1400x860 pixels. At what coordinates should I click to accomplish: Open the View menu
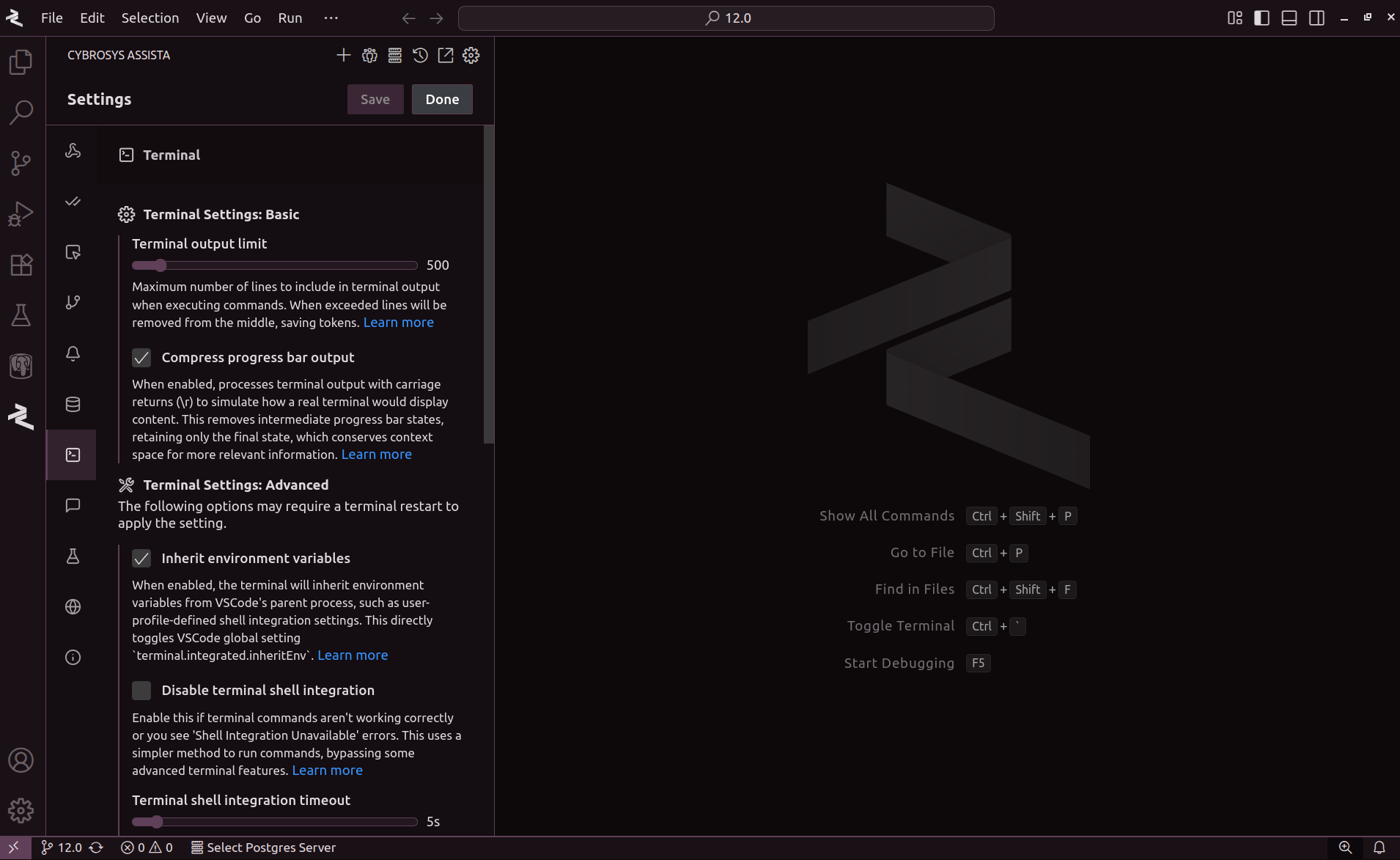pyautogui.click(x=211, y=18)
